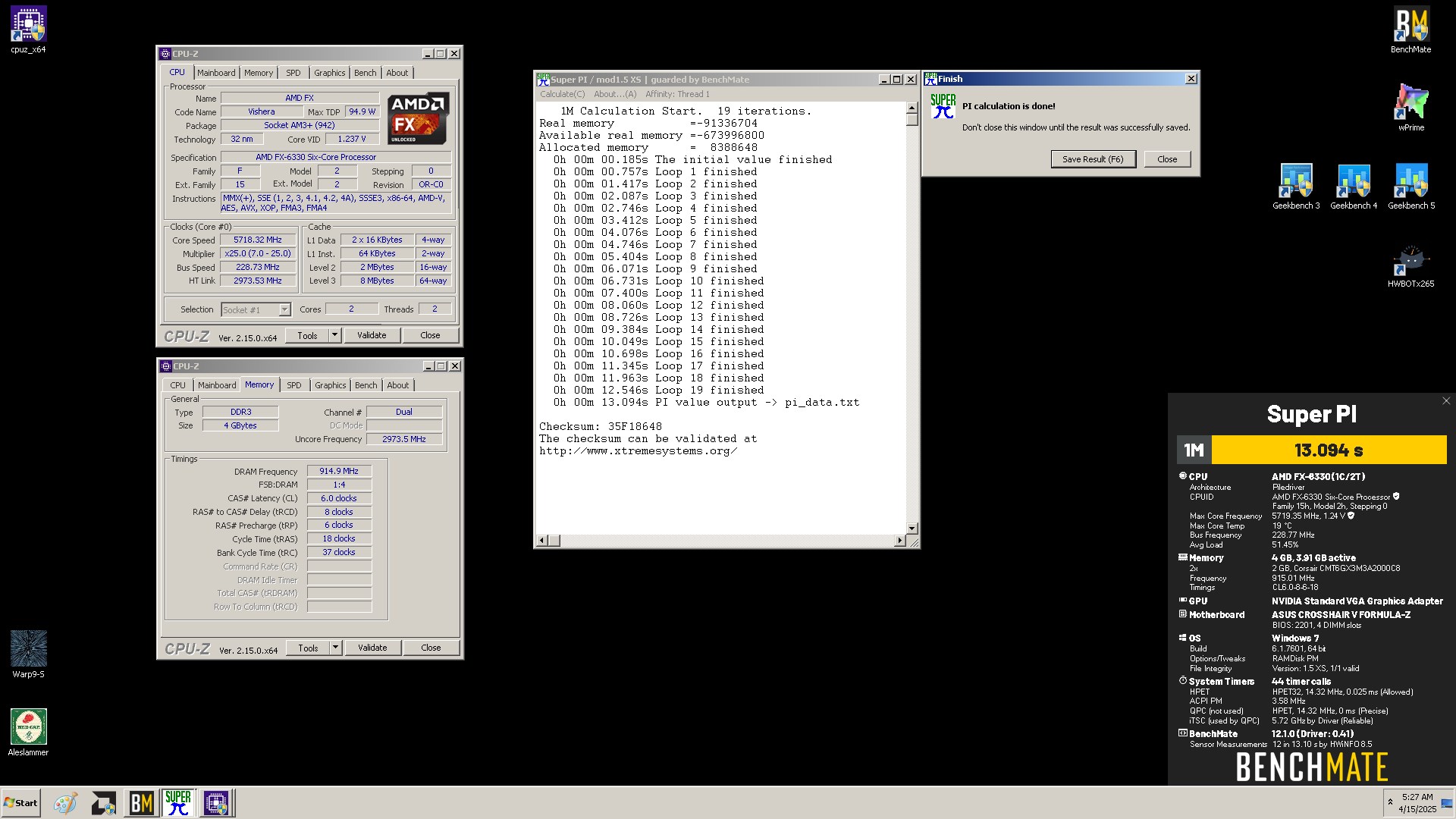Open SPD tab in lower CPU-Z window
Image resolution: width=1456 pixels, height=819 pixels.
[x=294, y=385]
